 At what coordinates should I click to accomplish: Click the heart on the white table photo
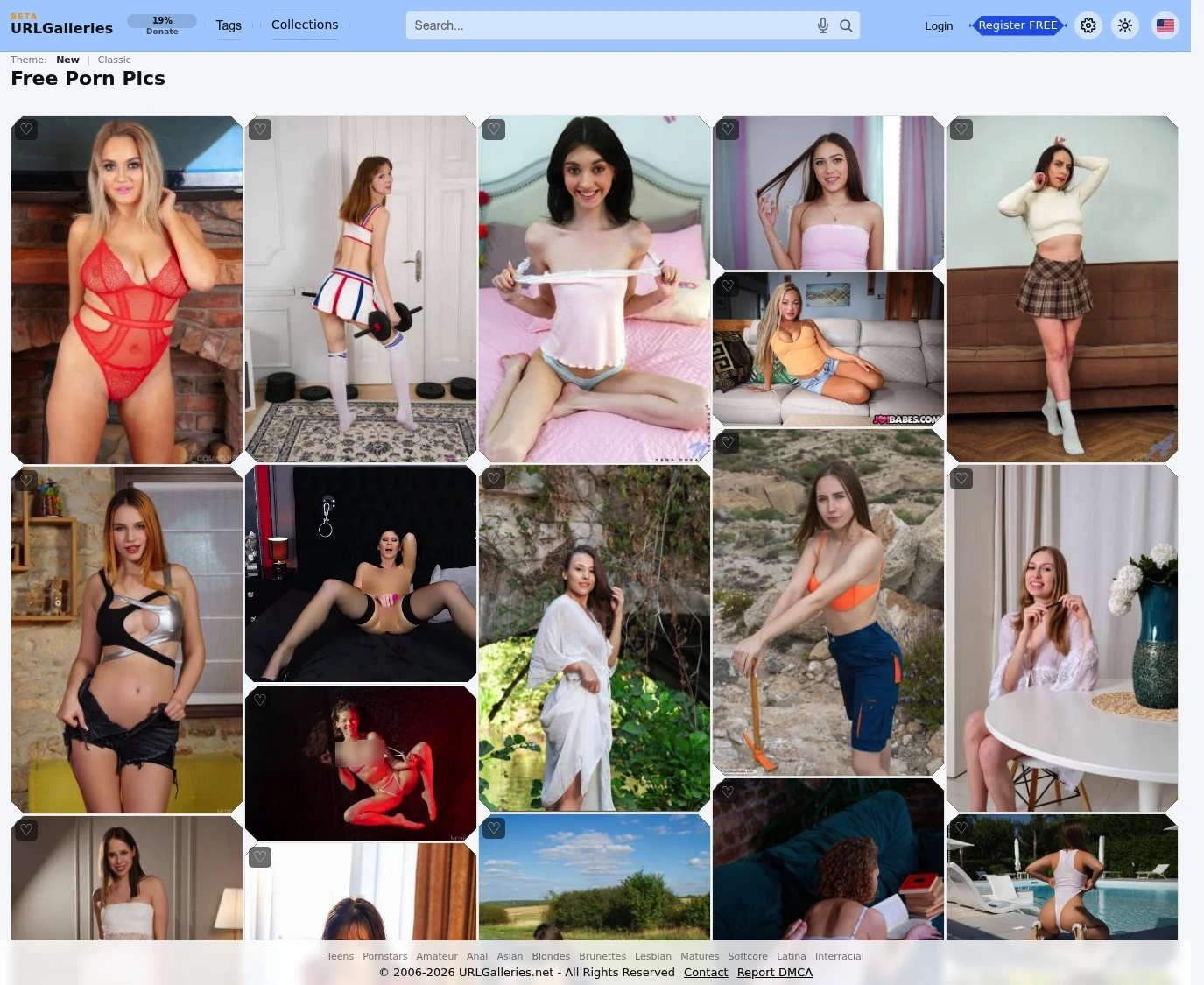(961, 479)
